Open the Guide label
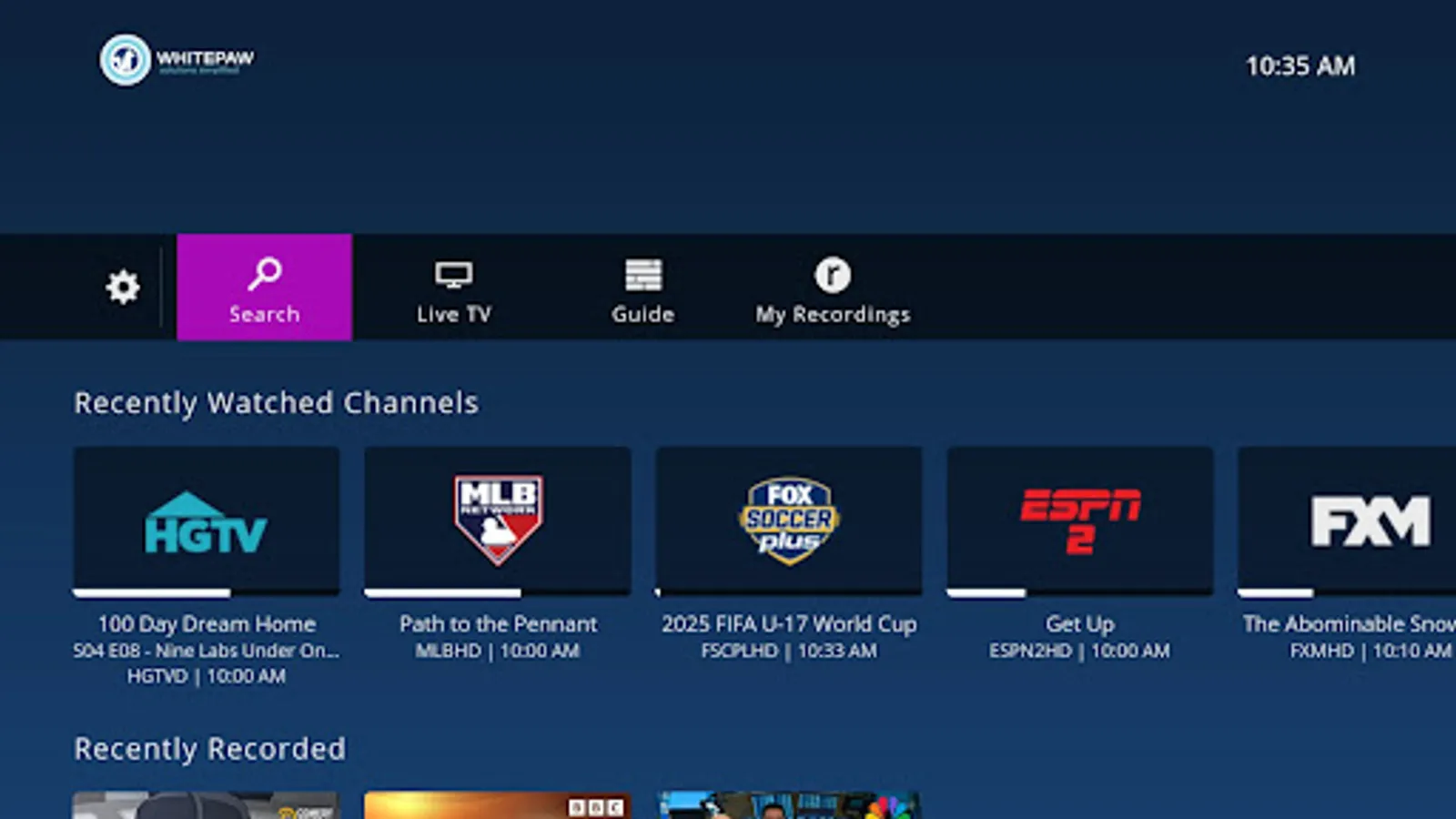This screenshot has height=819, width=1456. click(643, 314)
